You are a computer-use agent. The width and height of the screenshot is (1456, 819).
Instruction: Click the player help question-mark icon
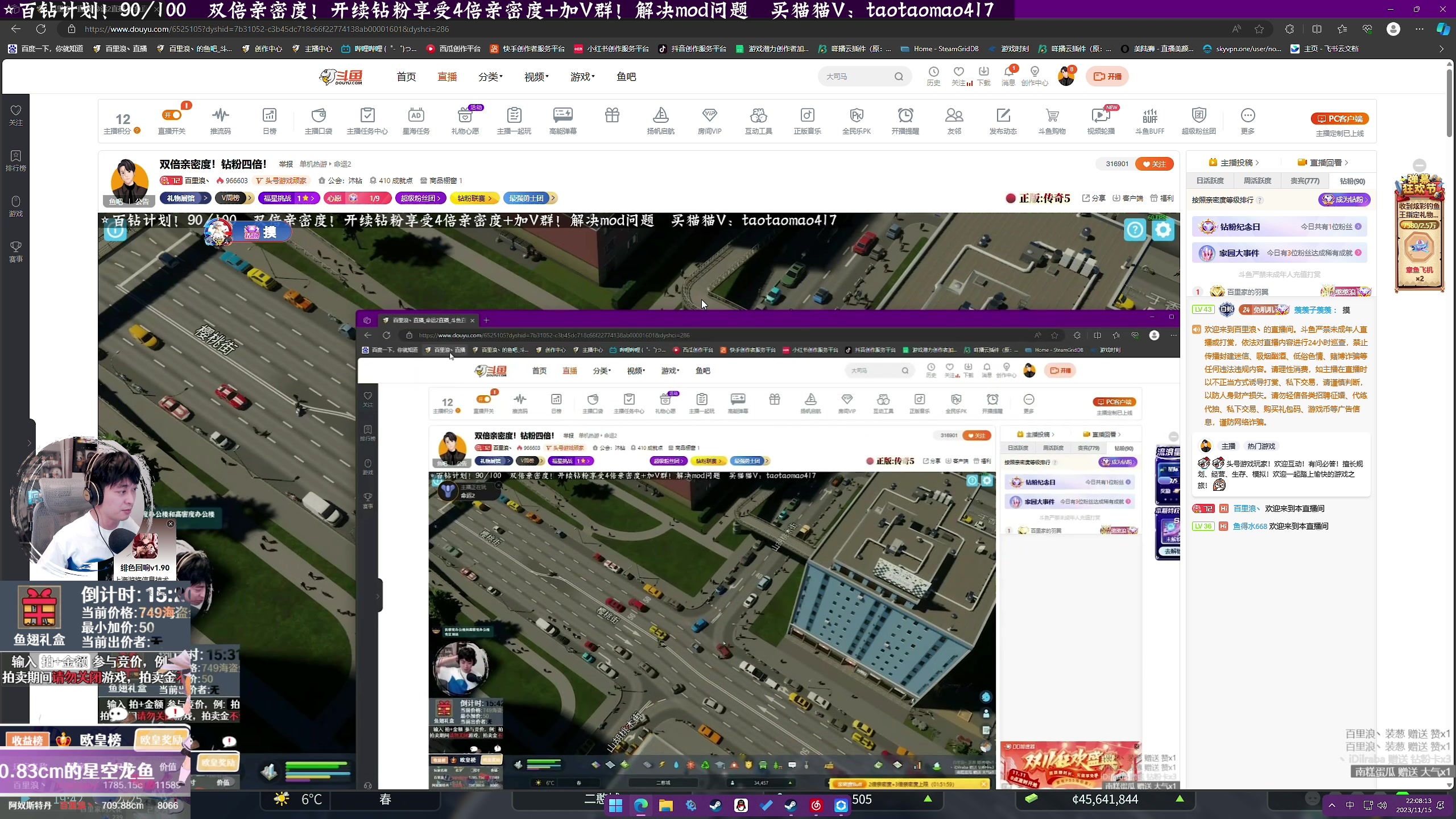pos(1135,230)
